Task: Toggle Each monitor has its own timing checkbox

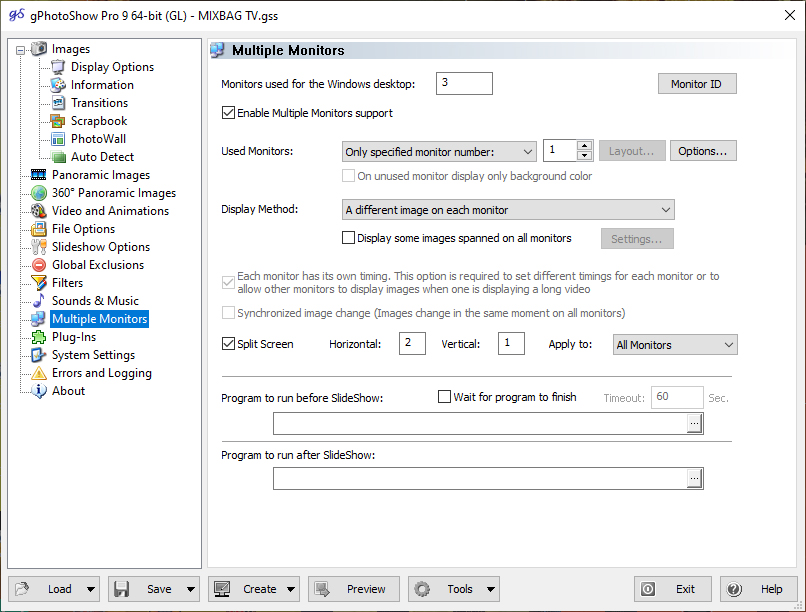Action: (x=228, y=282)
